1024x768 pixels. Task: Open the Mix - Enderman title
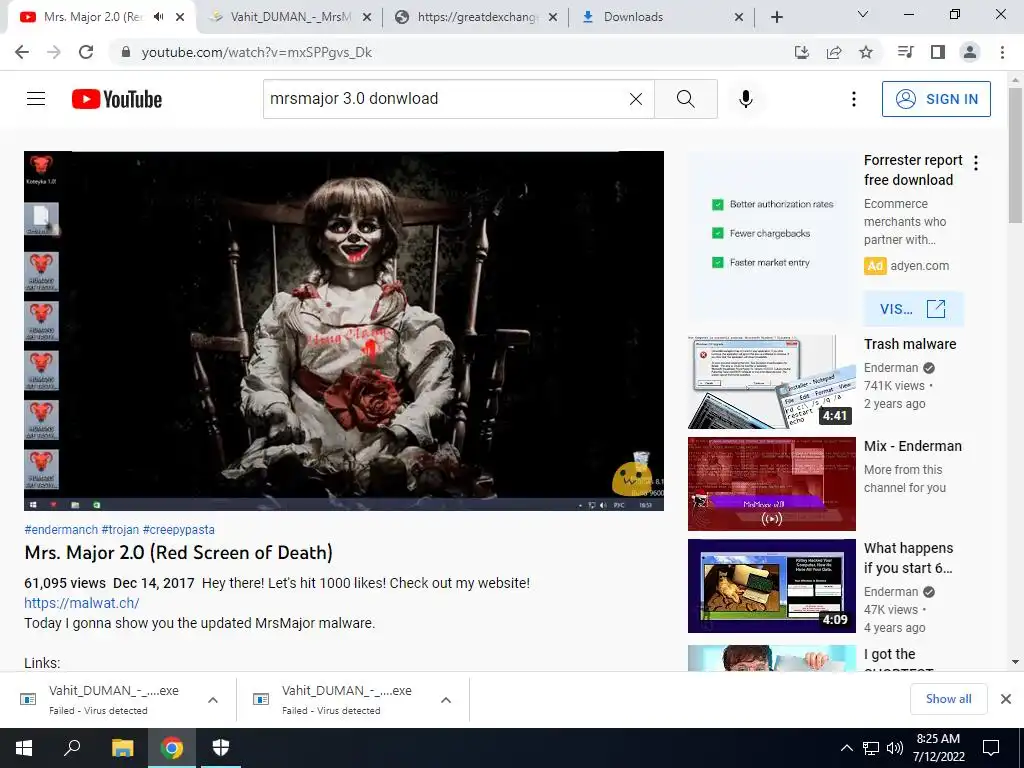(x=912, y=446)
